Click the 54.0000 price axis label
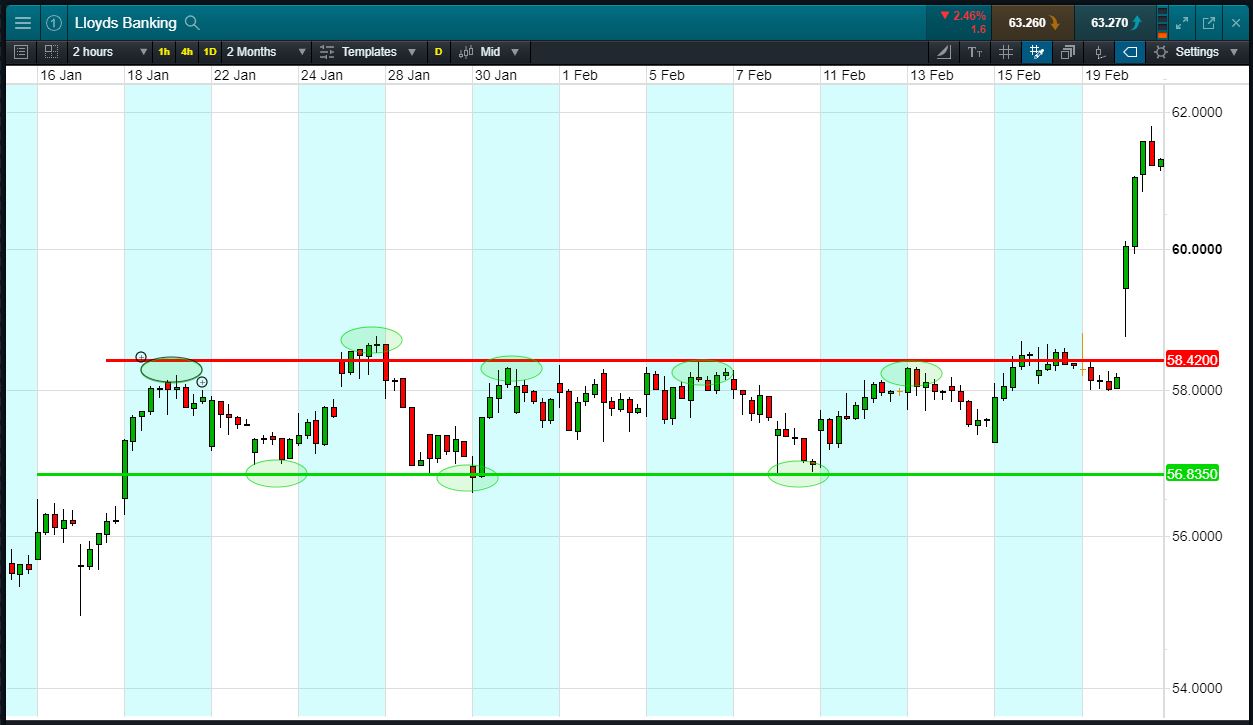The height and width of the screenshot is (725, 1253). pos(1197,689)
